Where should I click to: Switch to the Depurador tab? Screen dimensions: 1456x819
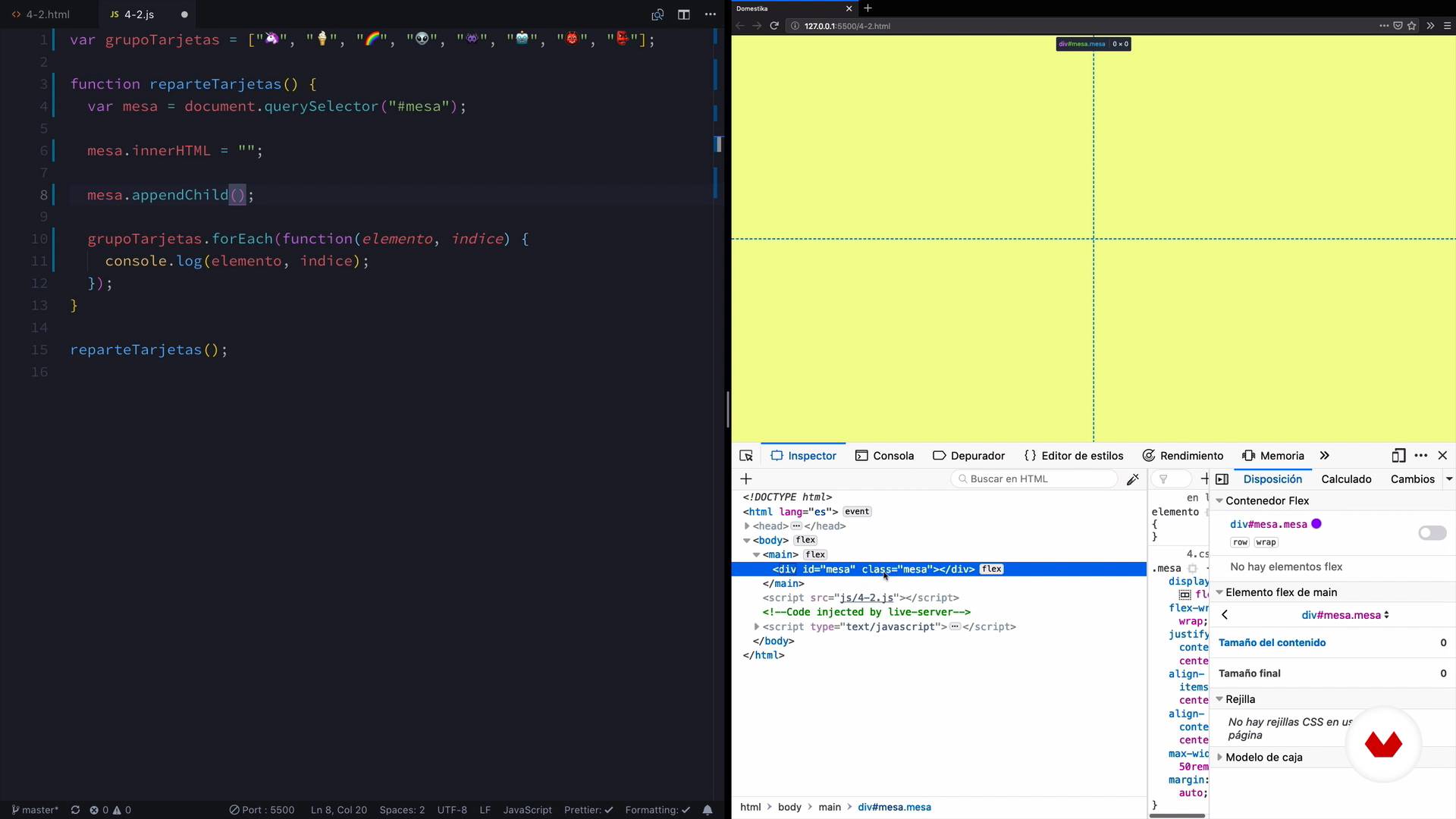(x=968, y=456)
